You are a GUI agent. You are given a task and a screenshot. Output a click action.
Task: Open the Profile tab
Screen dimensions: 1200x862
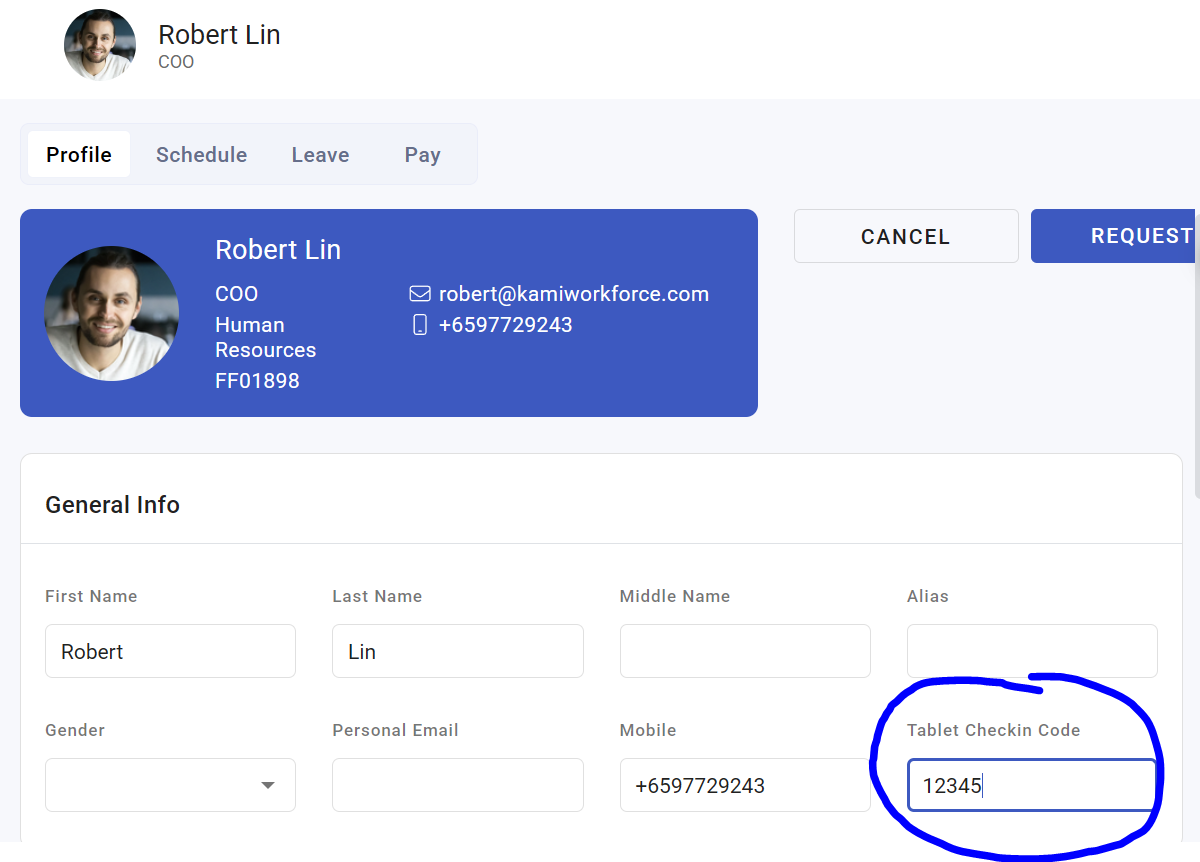coord(79,154)
